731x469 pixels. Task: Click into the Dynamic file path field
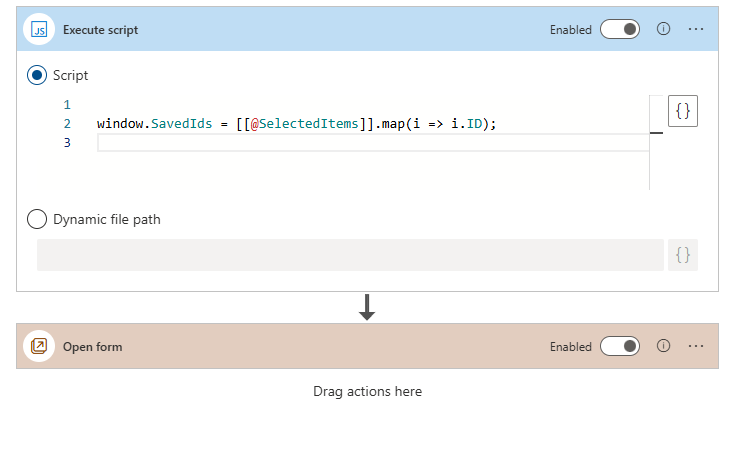click(350, 255)
